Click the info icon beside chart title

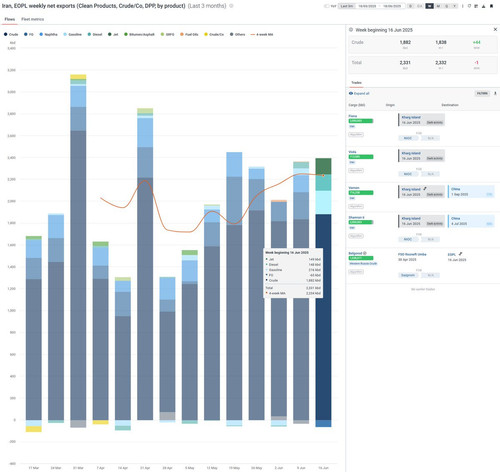pos(231,6)
